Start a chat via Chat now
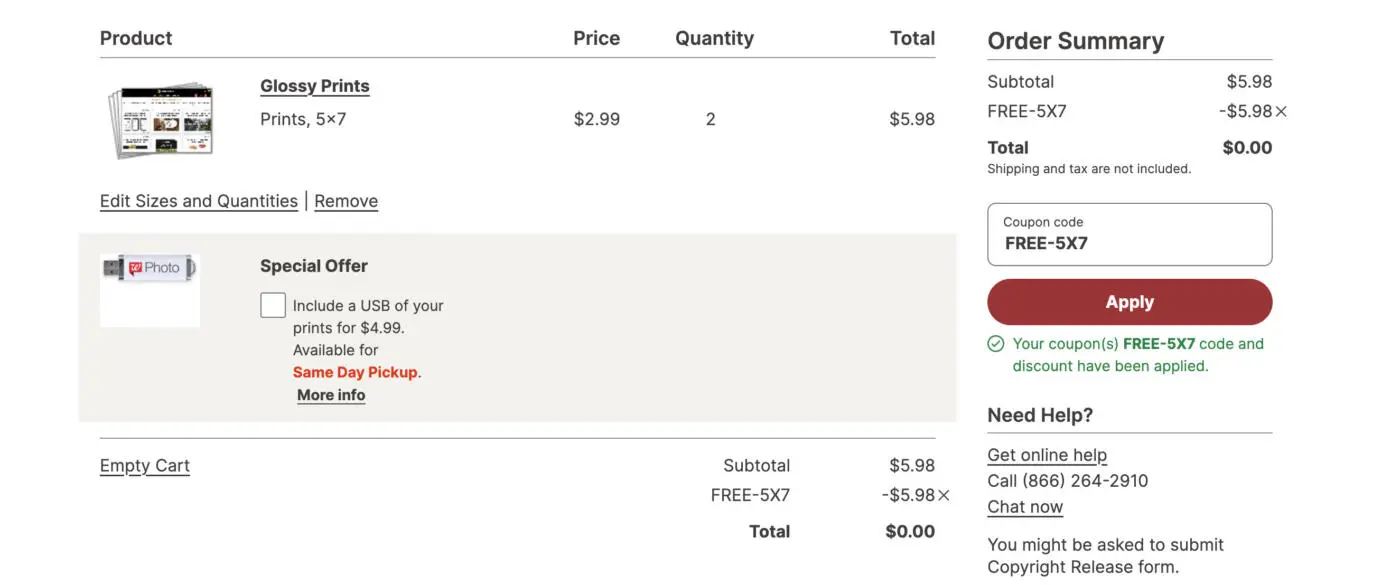Viewport: 1400px width, 585px height. tap(1024, 506)
